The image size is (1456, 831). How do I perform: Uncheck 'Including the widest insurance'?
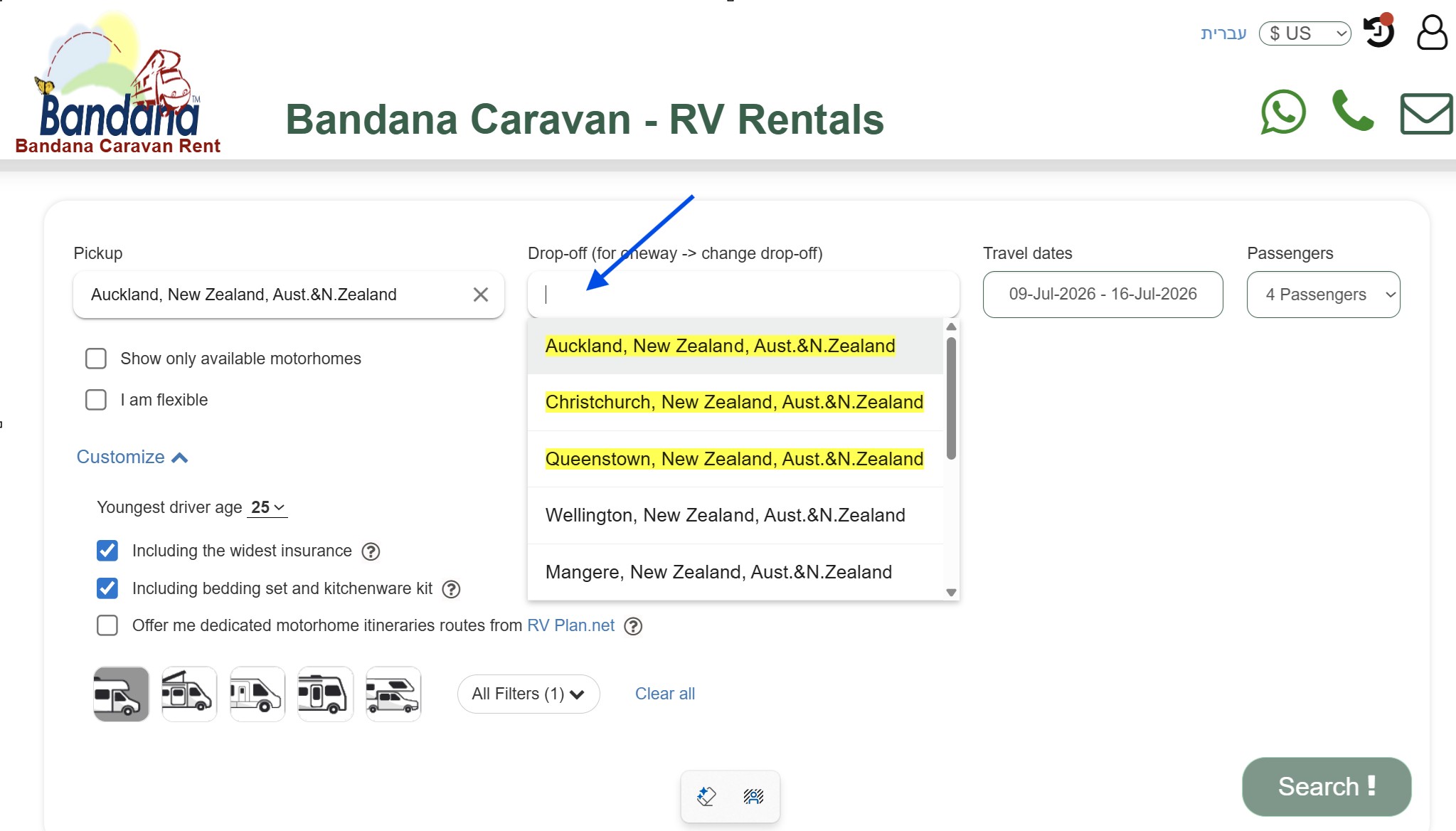click(x=107, y=550)
